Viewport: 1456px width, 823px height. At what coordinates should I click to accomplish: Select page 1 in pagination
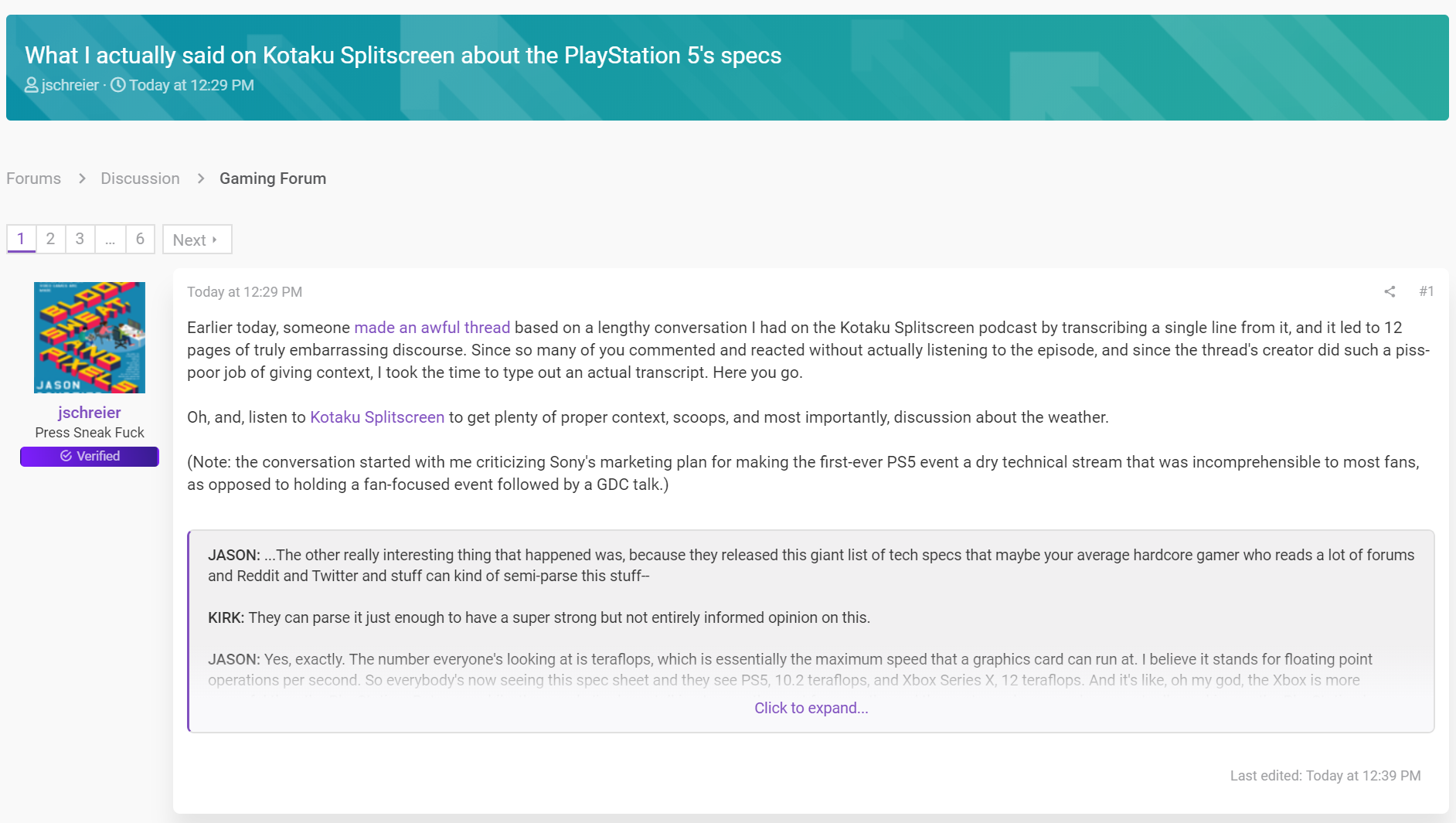pyautogui.click(x=21, y=239)
